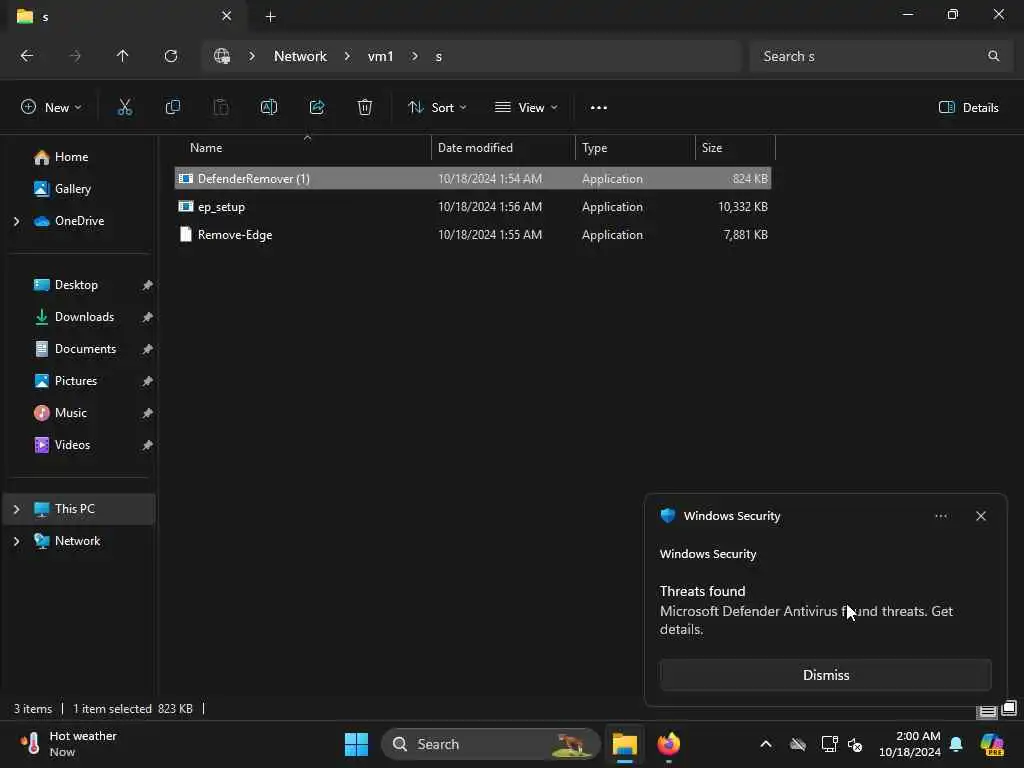Sort by Size column header
This screenshot has width=1024, height=768.
click(735, 148)
